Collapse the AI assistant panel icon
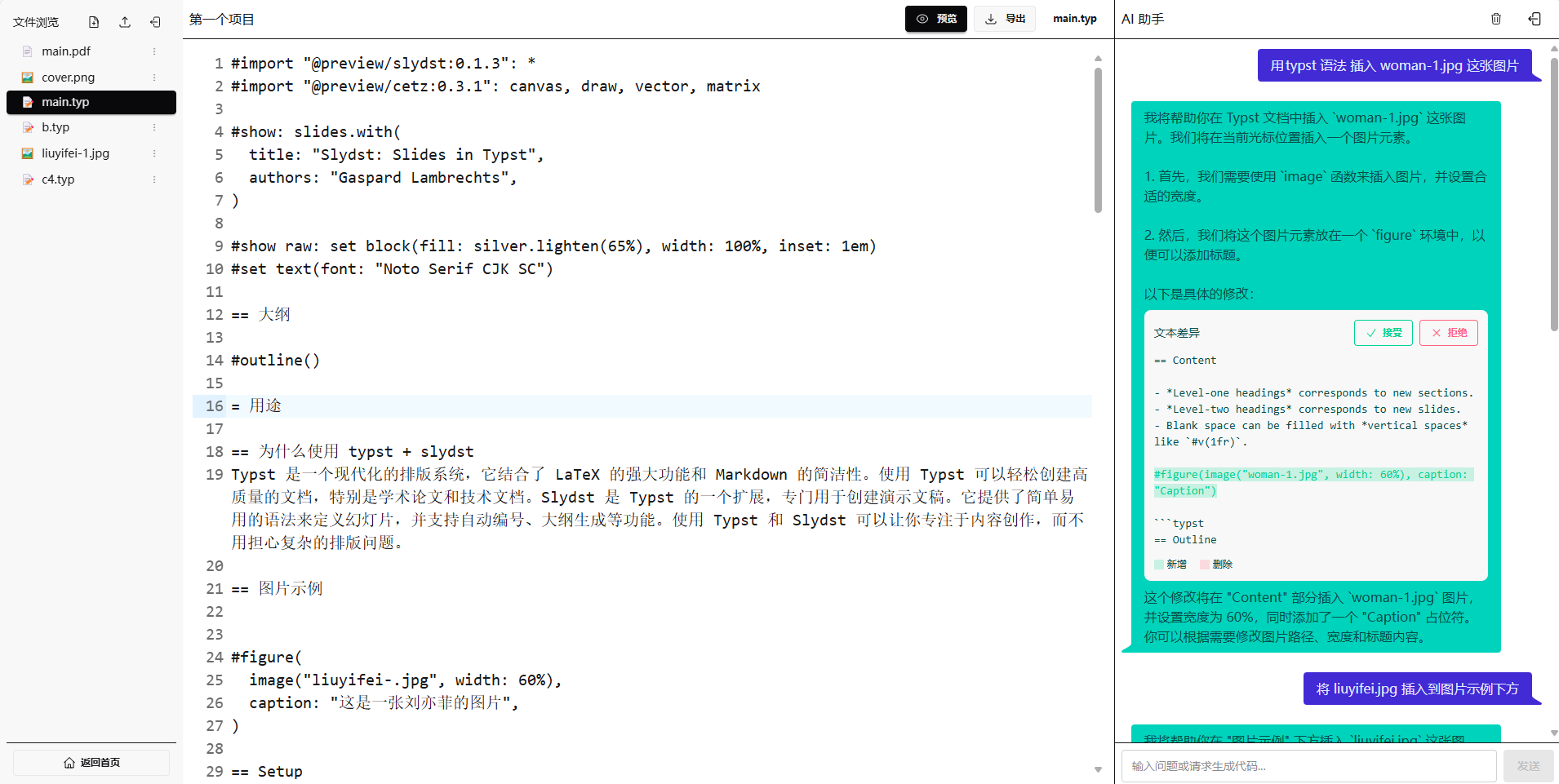1559x784 pixels. 1535,19
